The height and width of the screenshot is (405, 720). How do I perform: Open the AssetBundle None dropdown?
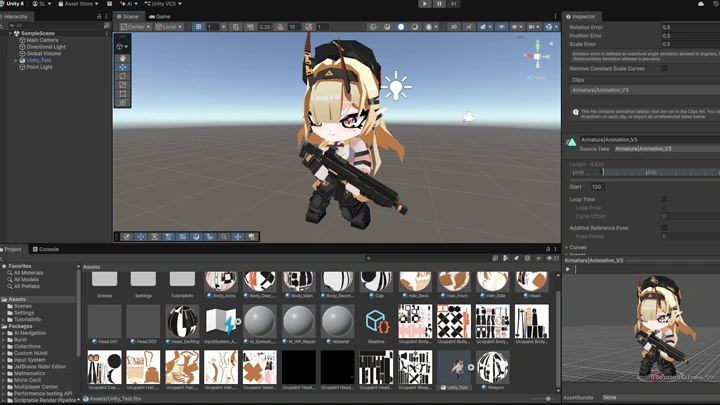point(660,397)
